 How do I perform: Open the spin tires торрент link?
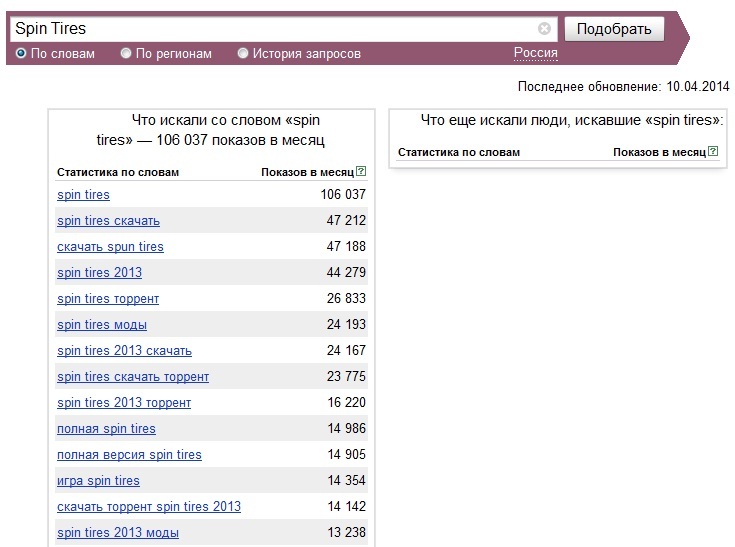108,299
